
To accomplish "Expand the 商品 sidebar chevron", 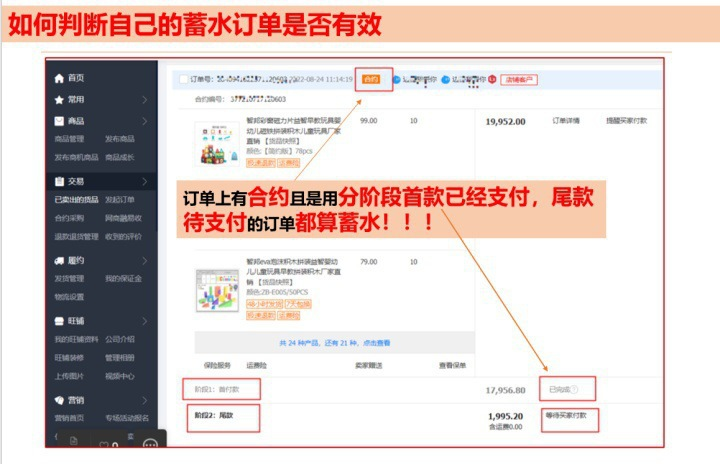I will [144, 121].
